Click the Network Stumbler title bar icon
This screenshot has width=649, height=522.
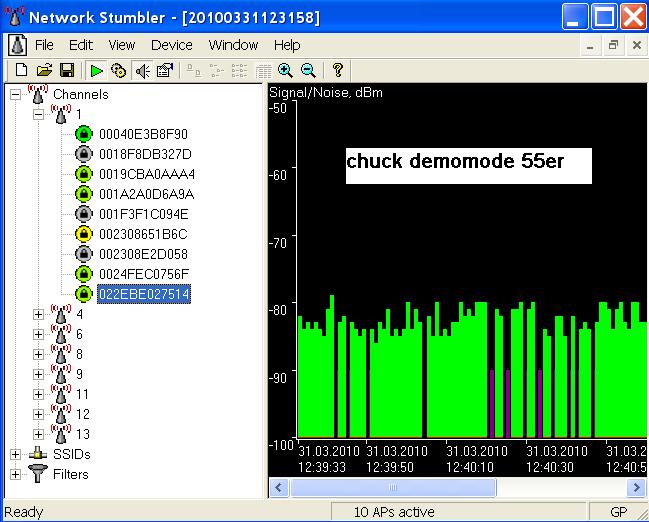[x=14, y=17]
